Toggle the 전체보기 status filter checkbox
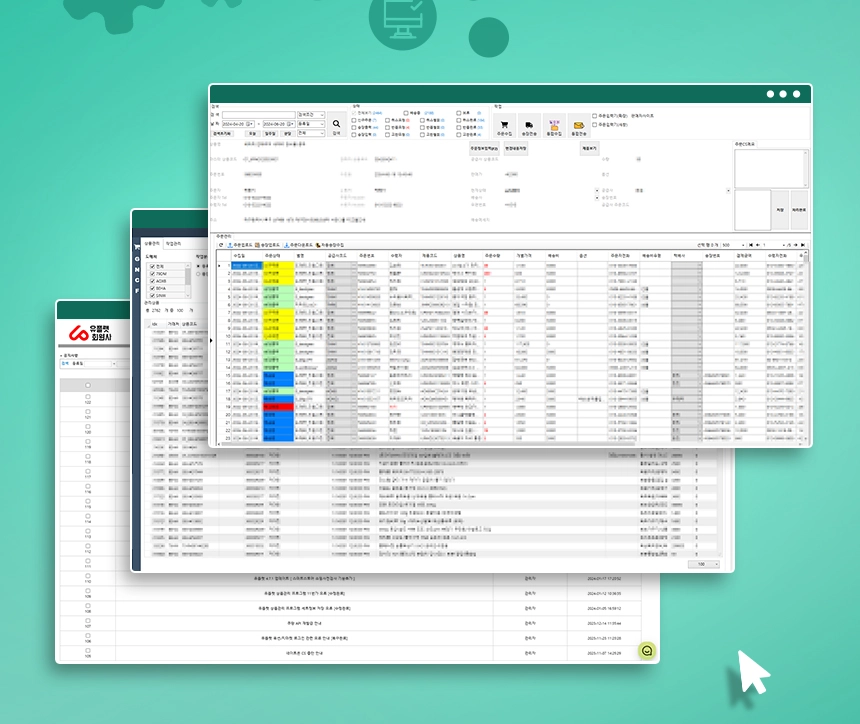Screen dimensions: 860x724 (354, 113)
